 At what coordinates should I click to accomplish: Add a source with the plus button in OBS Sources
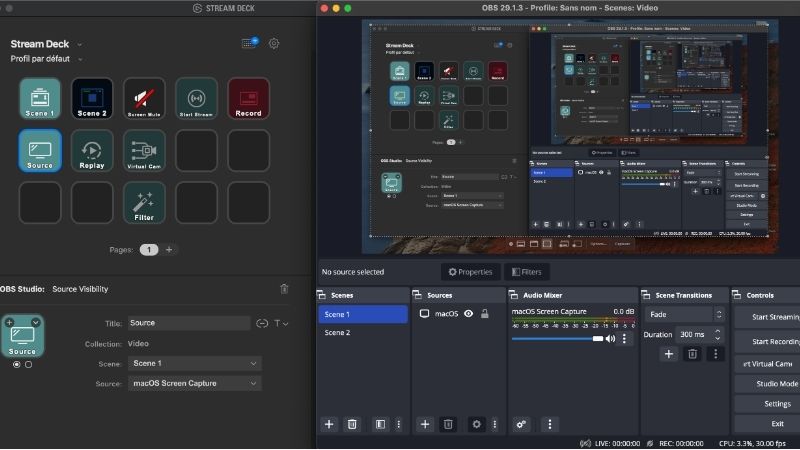point(424,424)
